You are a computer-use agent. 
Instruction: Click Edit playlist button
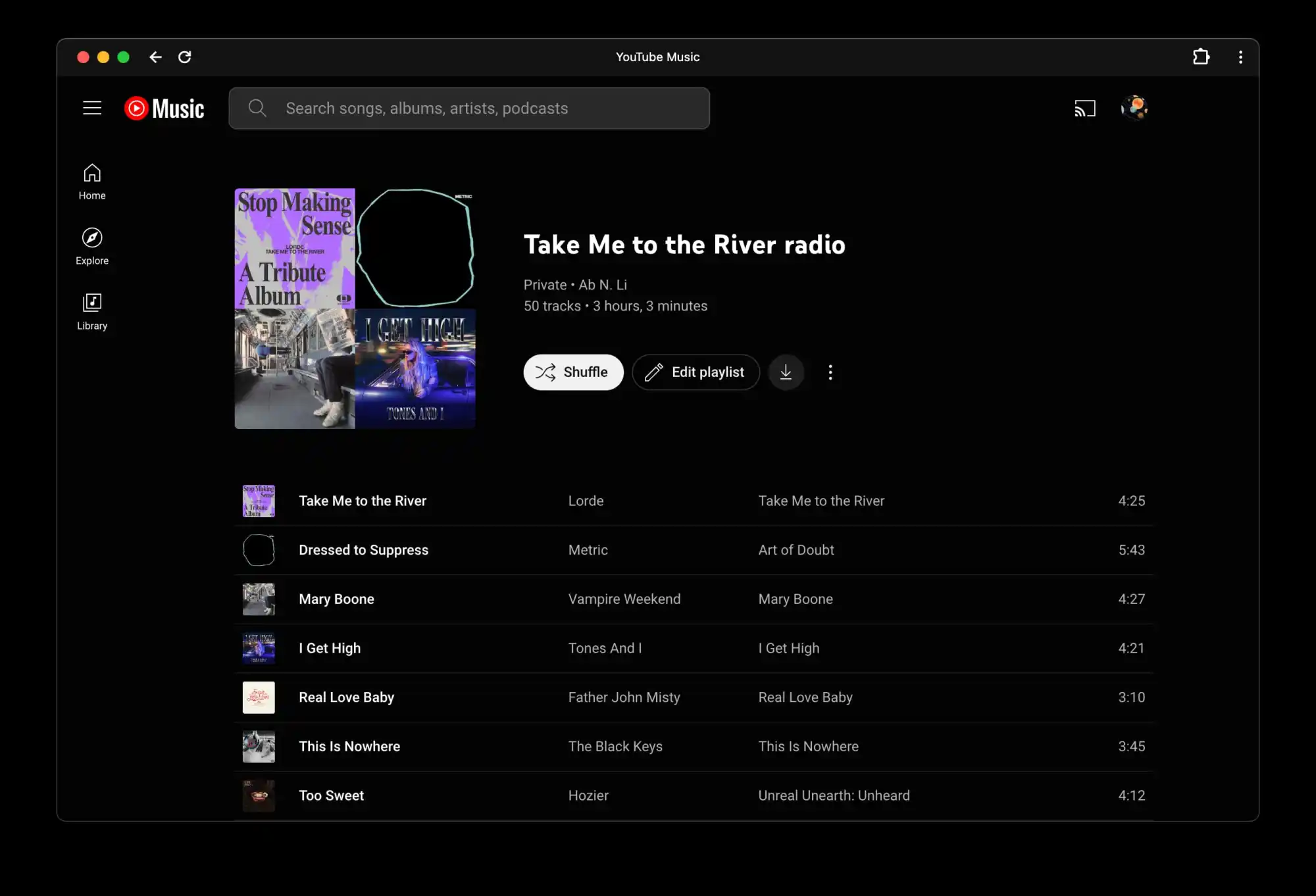tap(696, 372)
